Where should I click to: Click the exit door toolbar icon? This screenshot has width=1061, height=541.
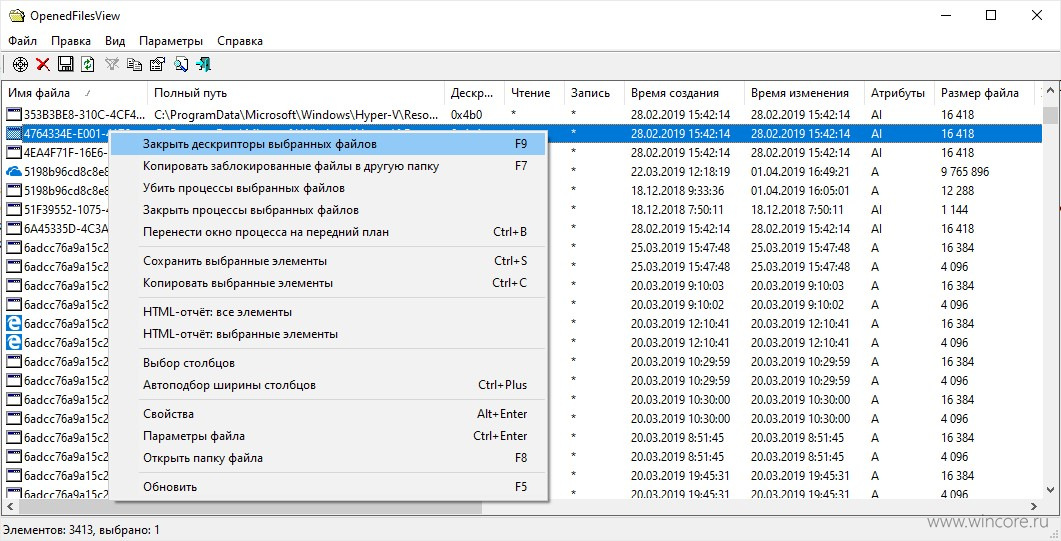coord(203,64)
